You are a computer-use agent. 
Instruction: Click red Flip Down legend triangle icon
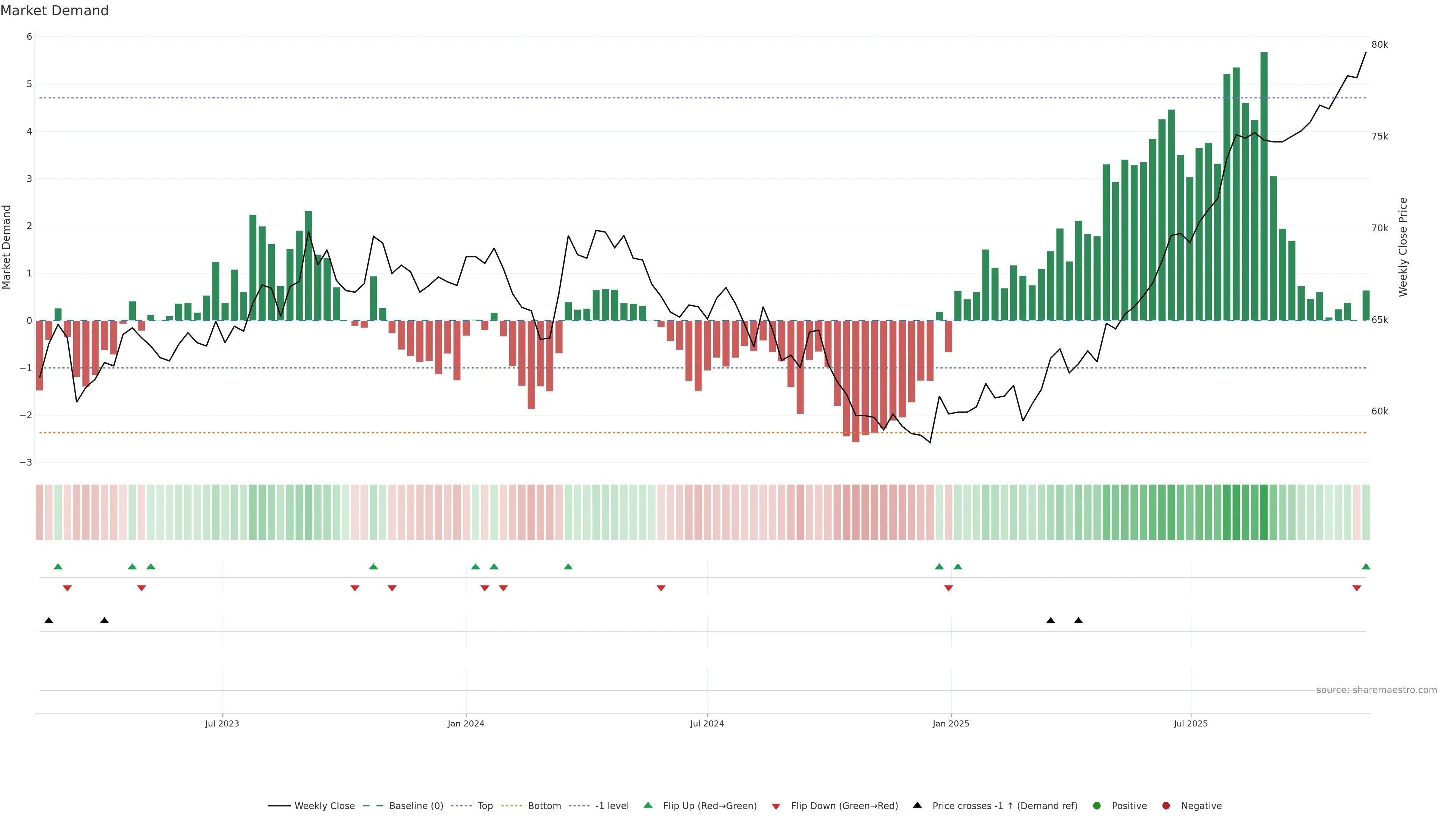(776, 806)
